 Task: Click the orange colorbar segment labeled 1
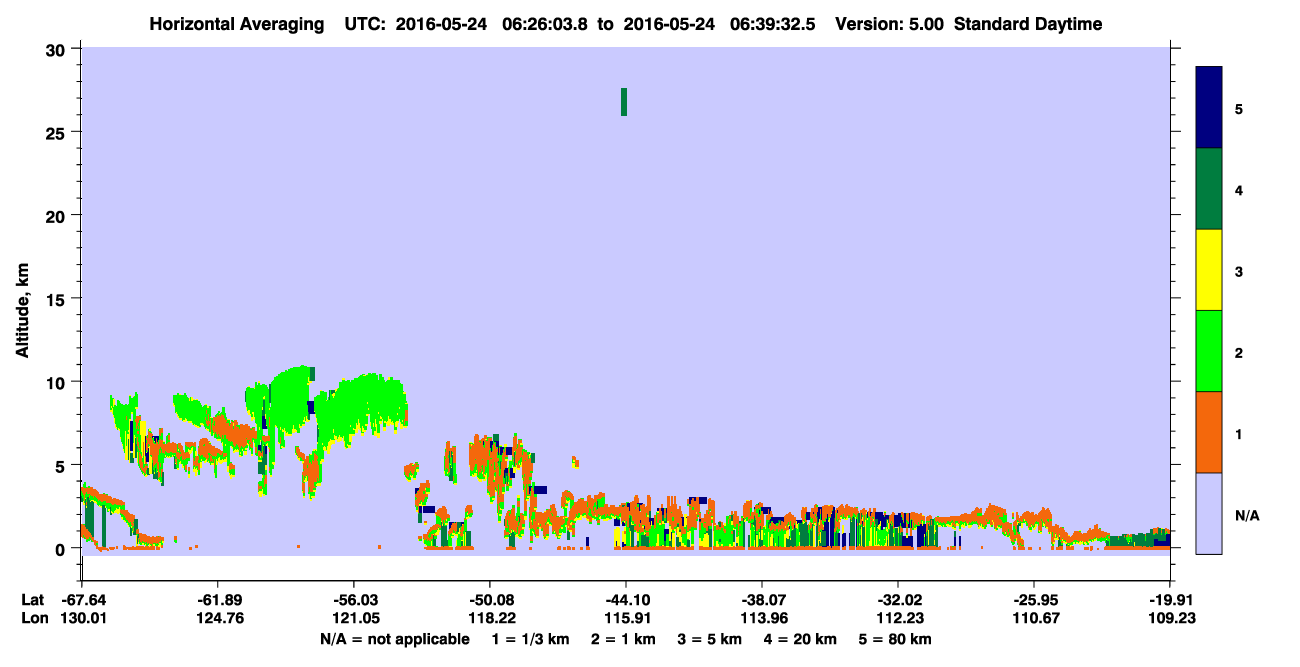[1209, 432]
